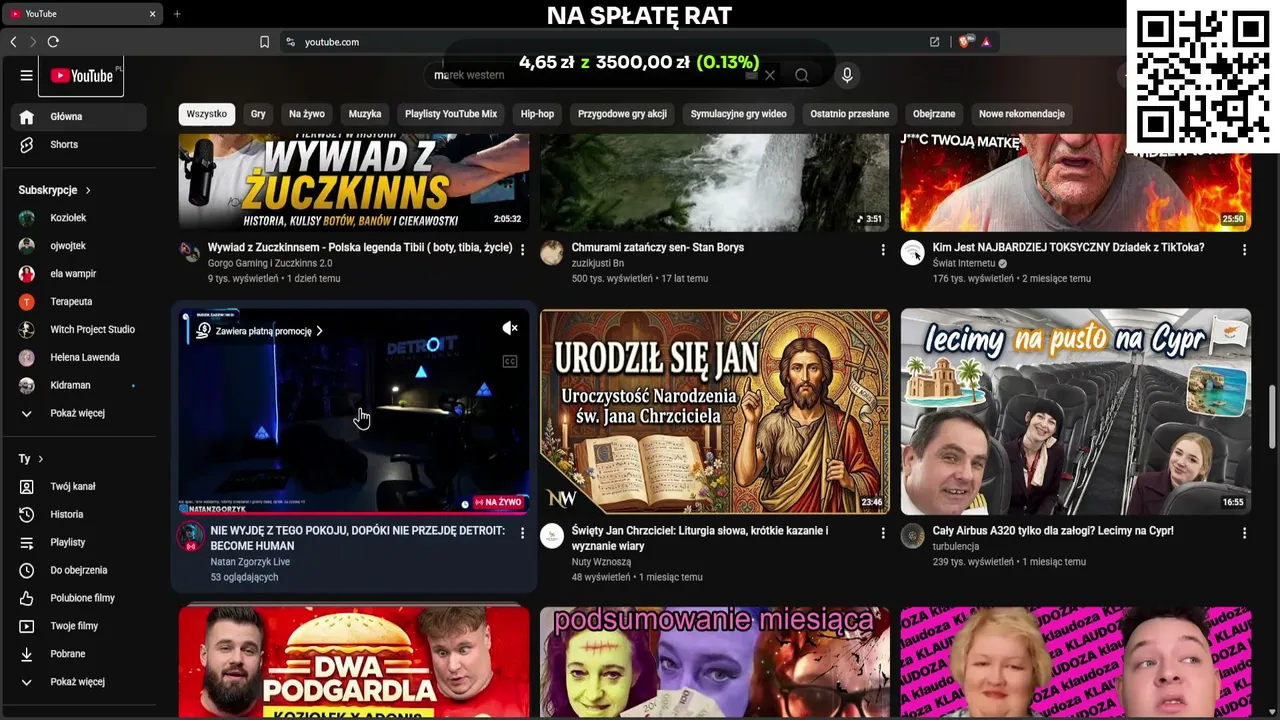1280x720 pixels.
Task: Select the Hip-hop chip
Action: click(537, 114)
